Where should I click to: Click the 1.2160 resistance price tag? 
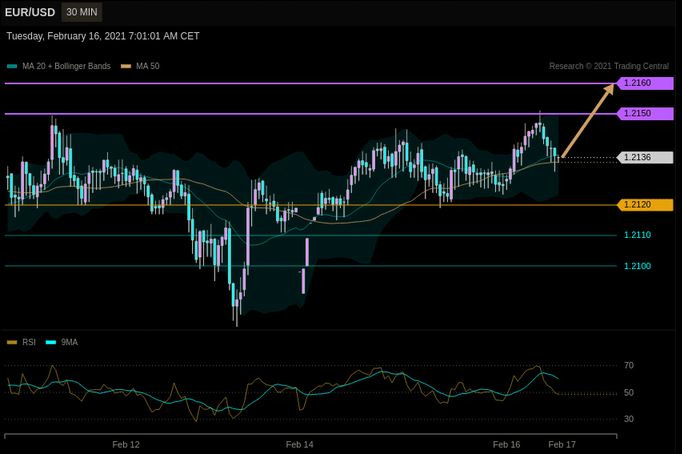pyautogui.click(x=645, y=83)
